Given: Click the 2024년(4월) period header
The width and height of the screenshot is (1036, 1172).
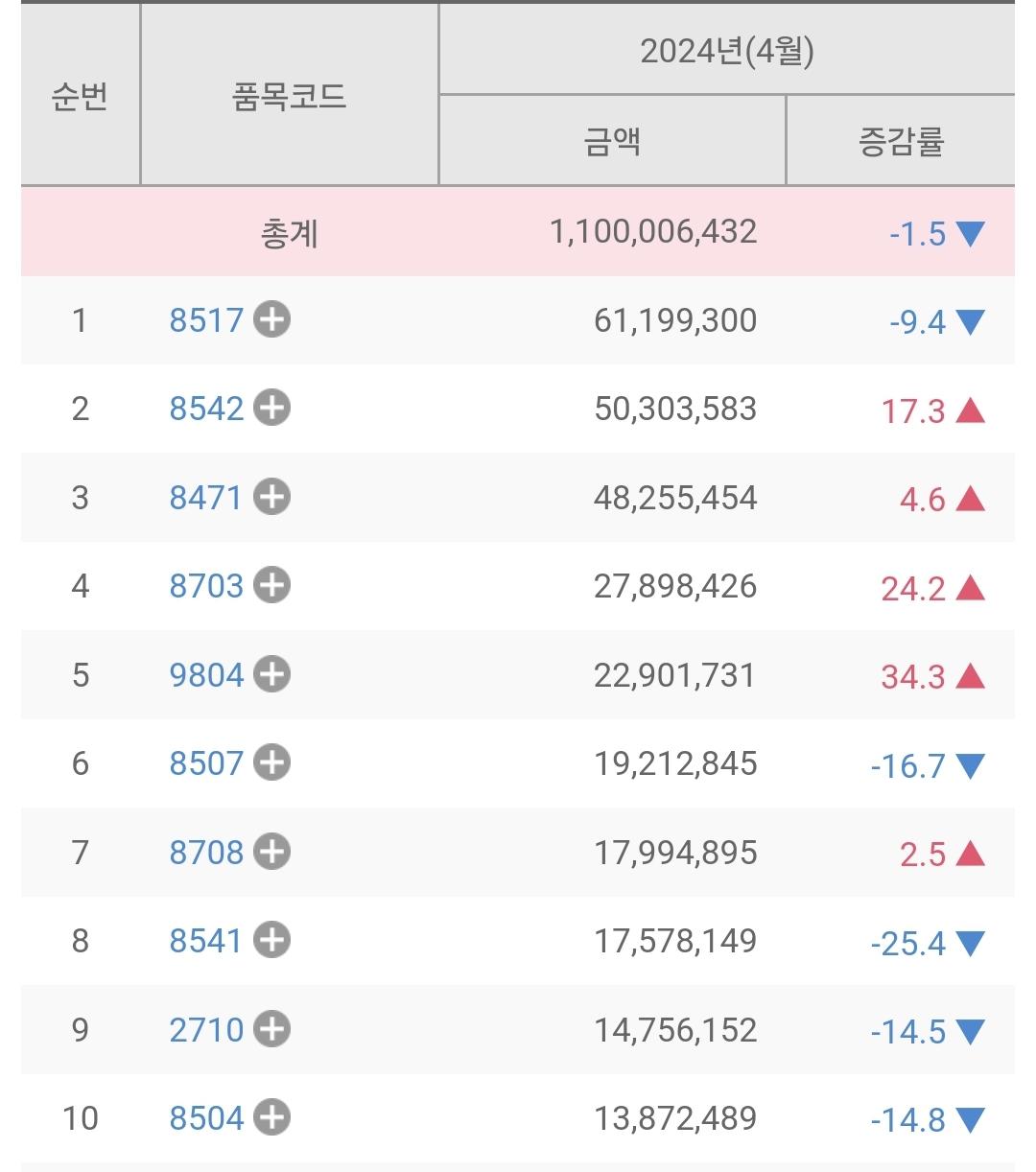Looking at the screenshot, I should (726, 50).
